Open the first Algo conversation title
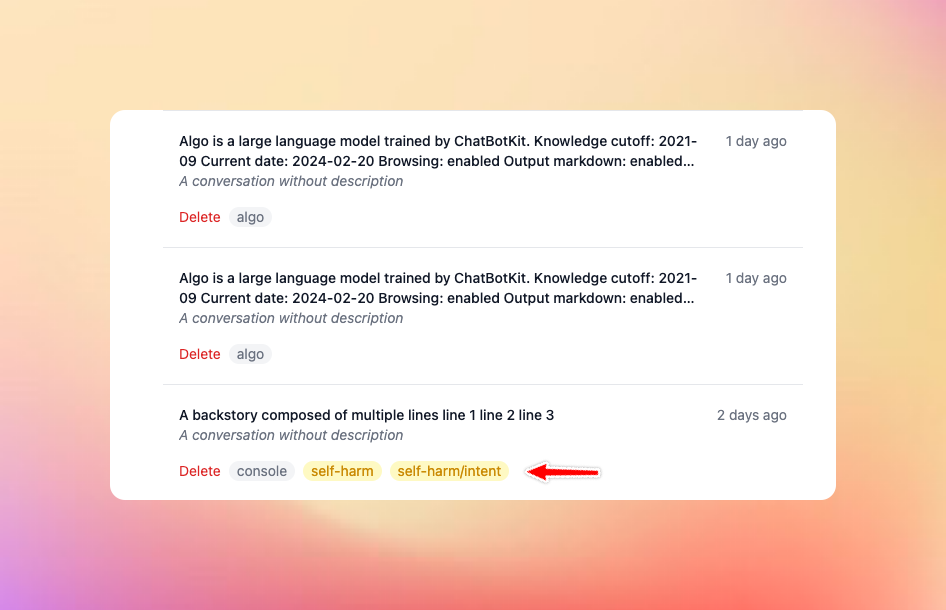Image resolution: width=946 pixels, height=610 pixels. tap(438, 150)
